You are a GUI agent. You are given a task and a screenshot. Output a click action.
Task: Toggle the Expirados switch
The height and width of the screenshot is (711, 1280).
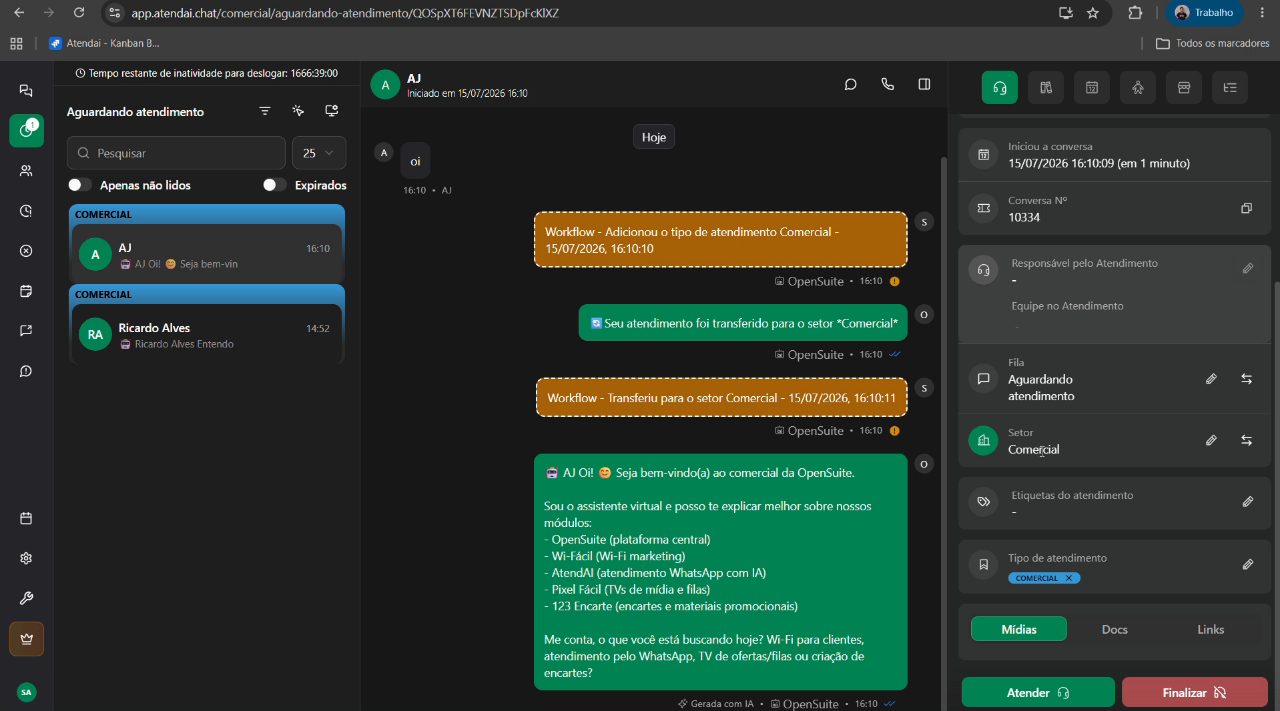tap(275, 185)
